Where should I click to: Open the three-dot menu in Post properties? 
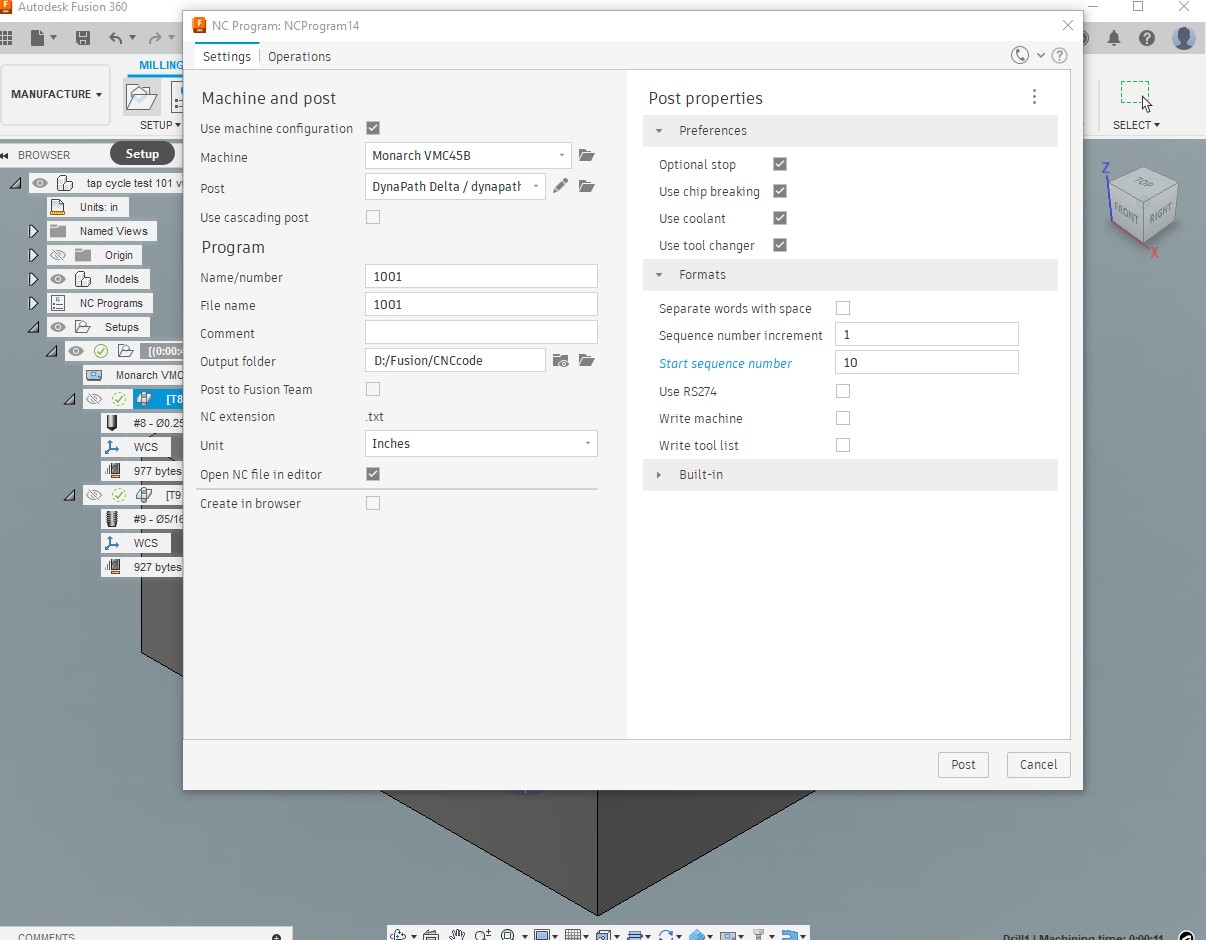1034,96
